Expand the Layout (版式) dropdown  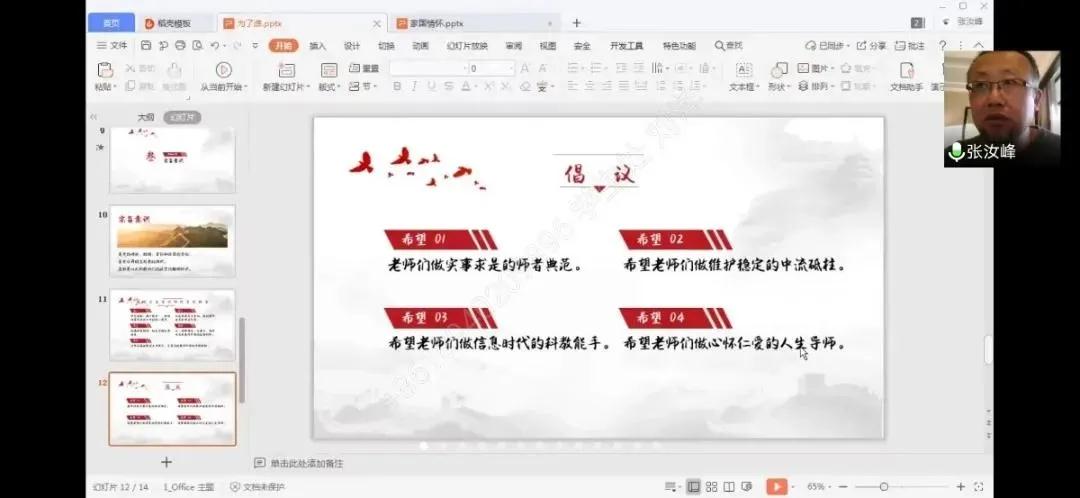[329, 87]
